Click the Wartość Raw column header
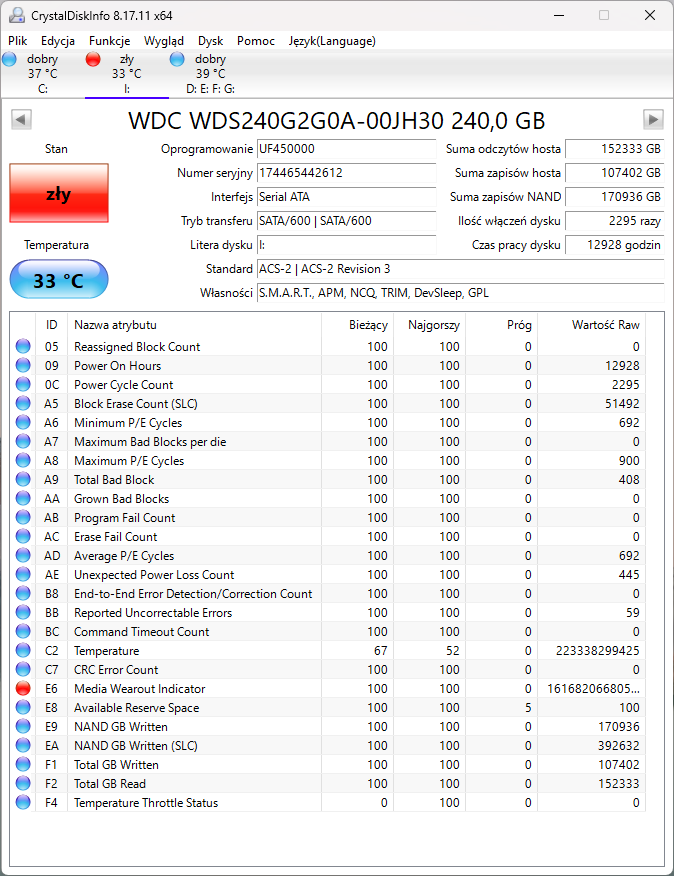This screenshot has width=674, height=876. 591,325
